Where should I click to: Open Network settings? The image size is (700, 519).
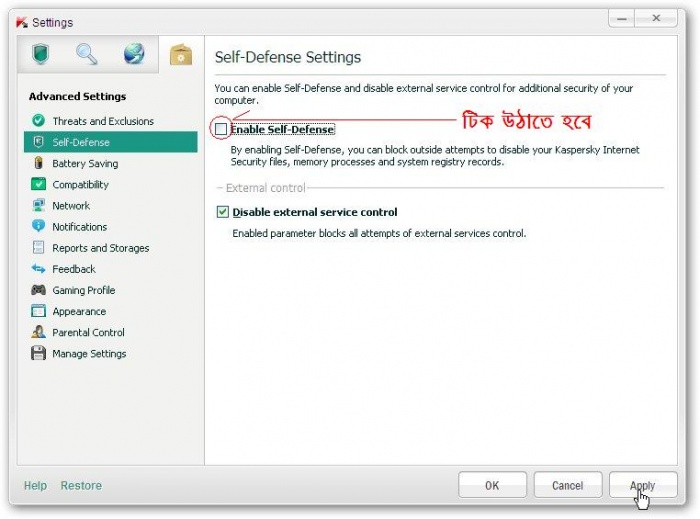(x=110, y=206)
